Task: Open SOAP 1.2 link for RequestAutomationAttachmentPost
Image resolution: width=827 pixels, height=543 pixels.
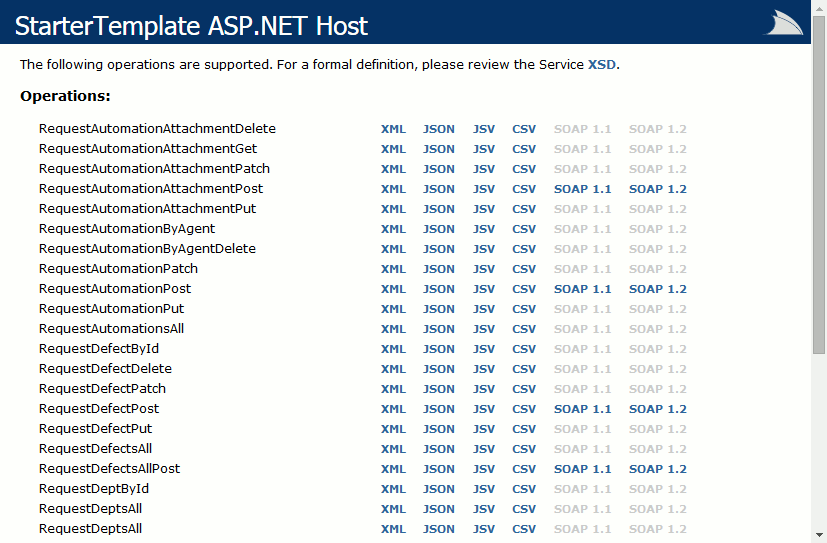Action: pos(657,189)
